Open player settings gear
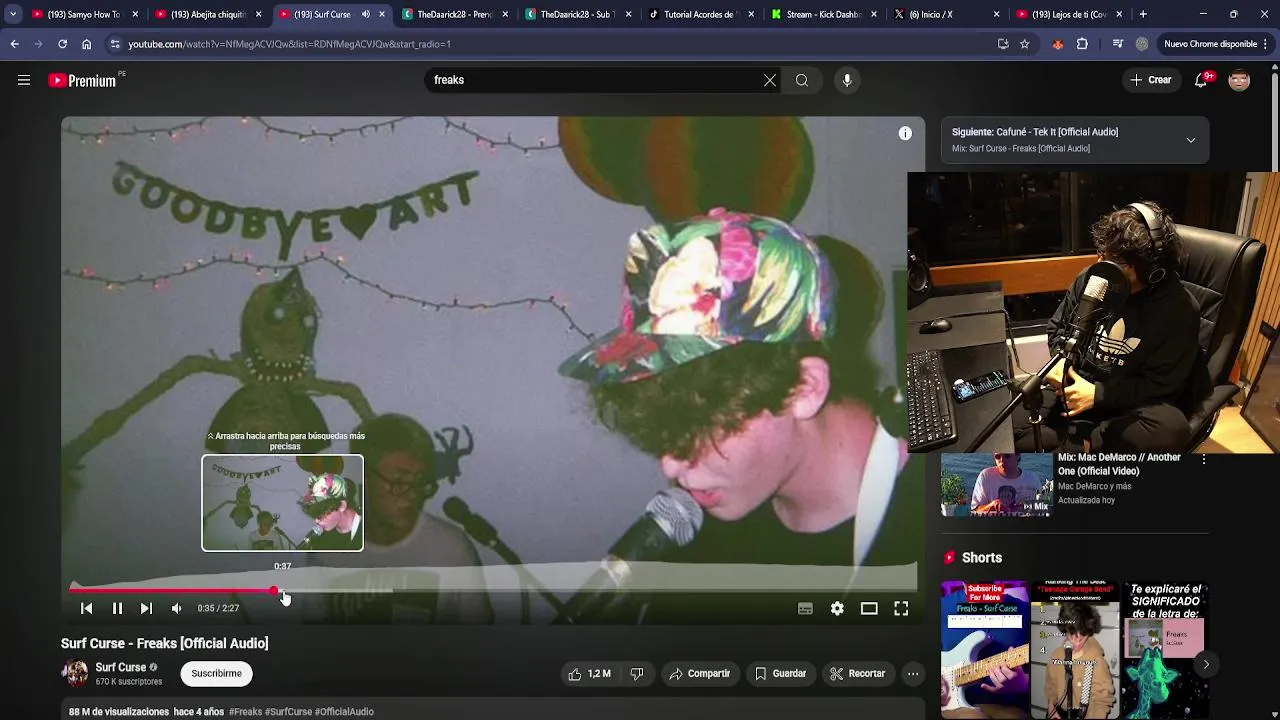The width and height of the screenshot is (1280, 720). (837, 608)
